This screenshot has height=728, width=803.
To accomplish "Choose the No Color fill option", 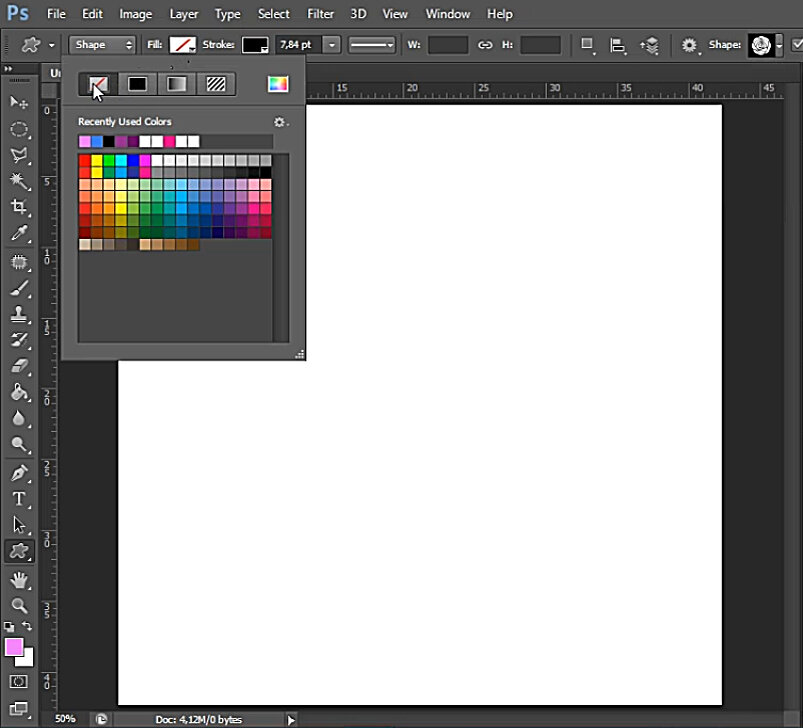I will 98,84.
